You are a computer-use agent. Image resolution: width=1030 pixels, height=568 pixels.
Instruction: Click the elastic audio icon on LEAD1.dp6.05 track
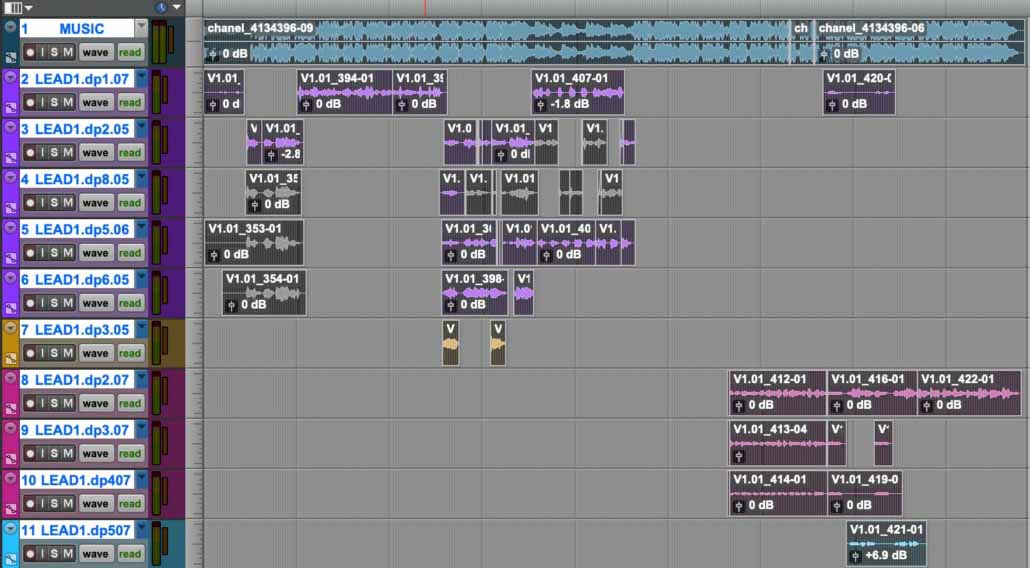tap(11, 308)
